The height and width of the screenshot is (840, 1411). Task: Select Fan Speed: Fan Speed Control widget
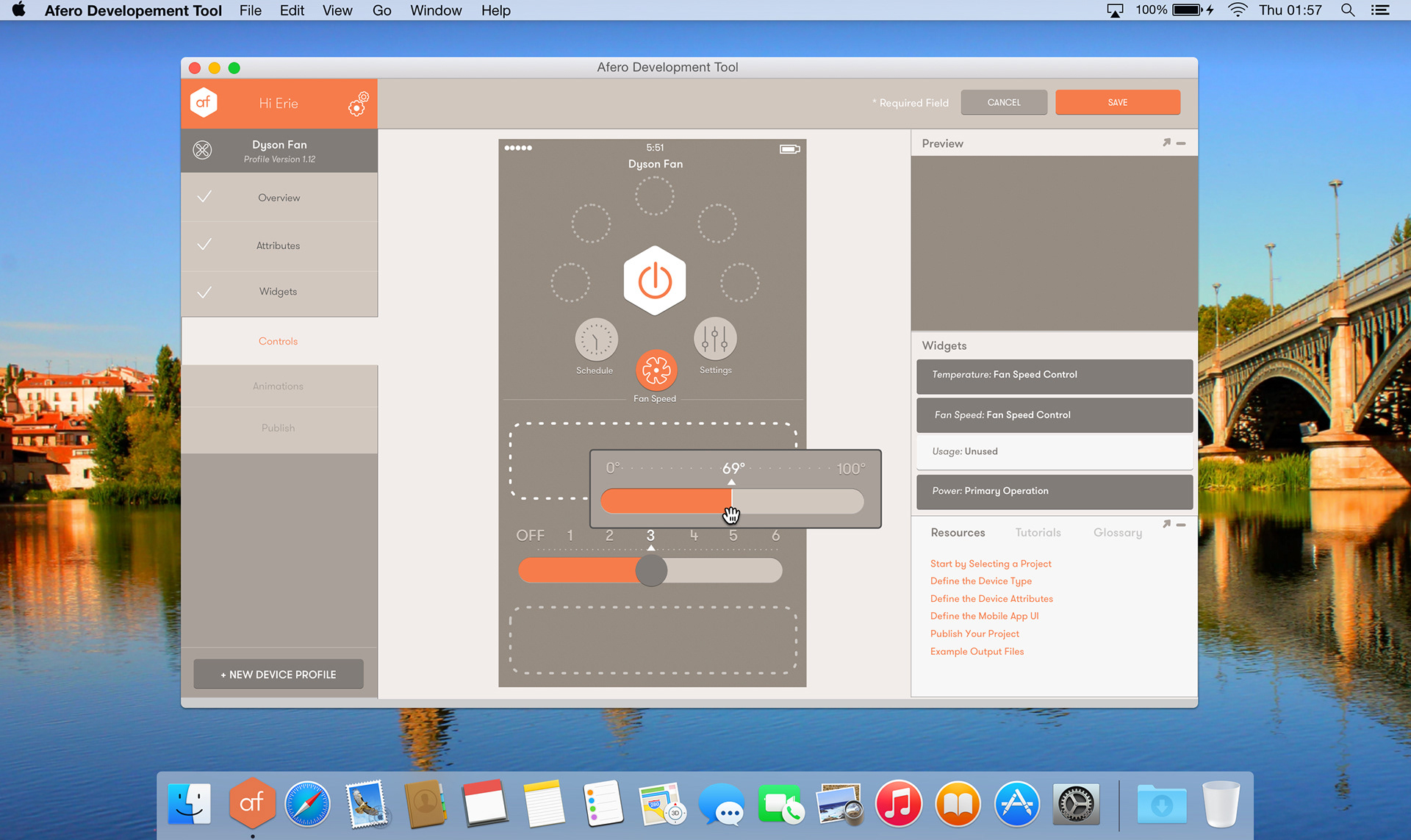(x=1055, y=415)
